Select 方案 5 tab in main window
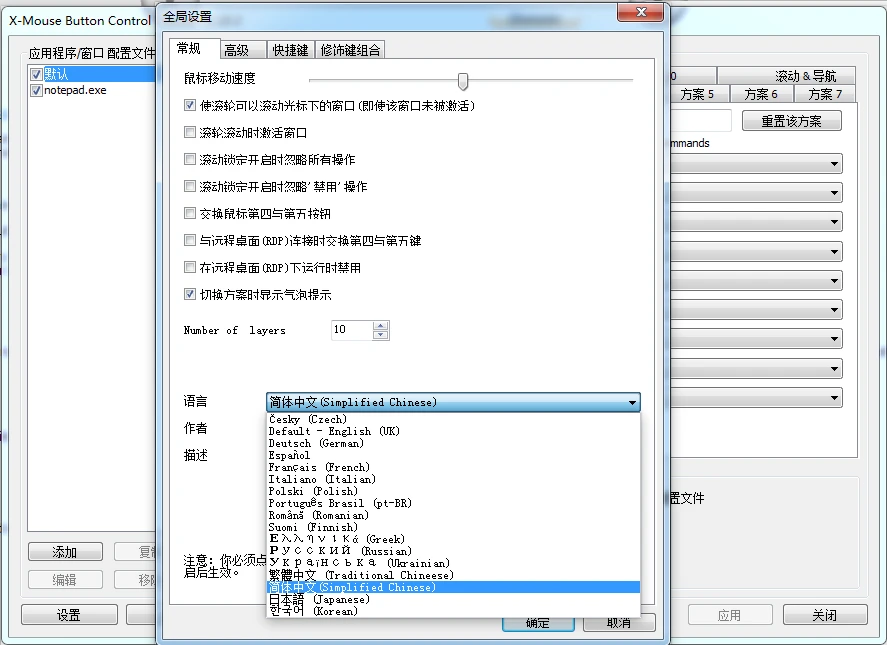The width and height of the screenshot is (887, 645). [x=697, y=94]
